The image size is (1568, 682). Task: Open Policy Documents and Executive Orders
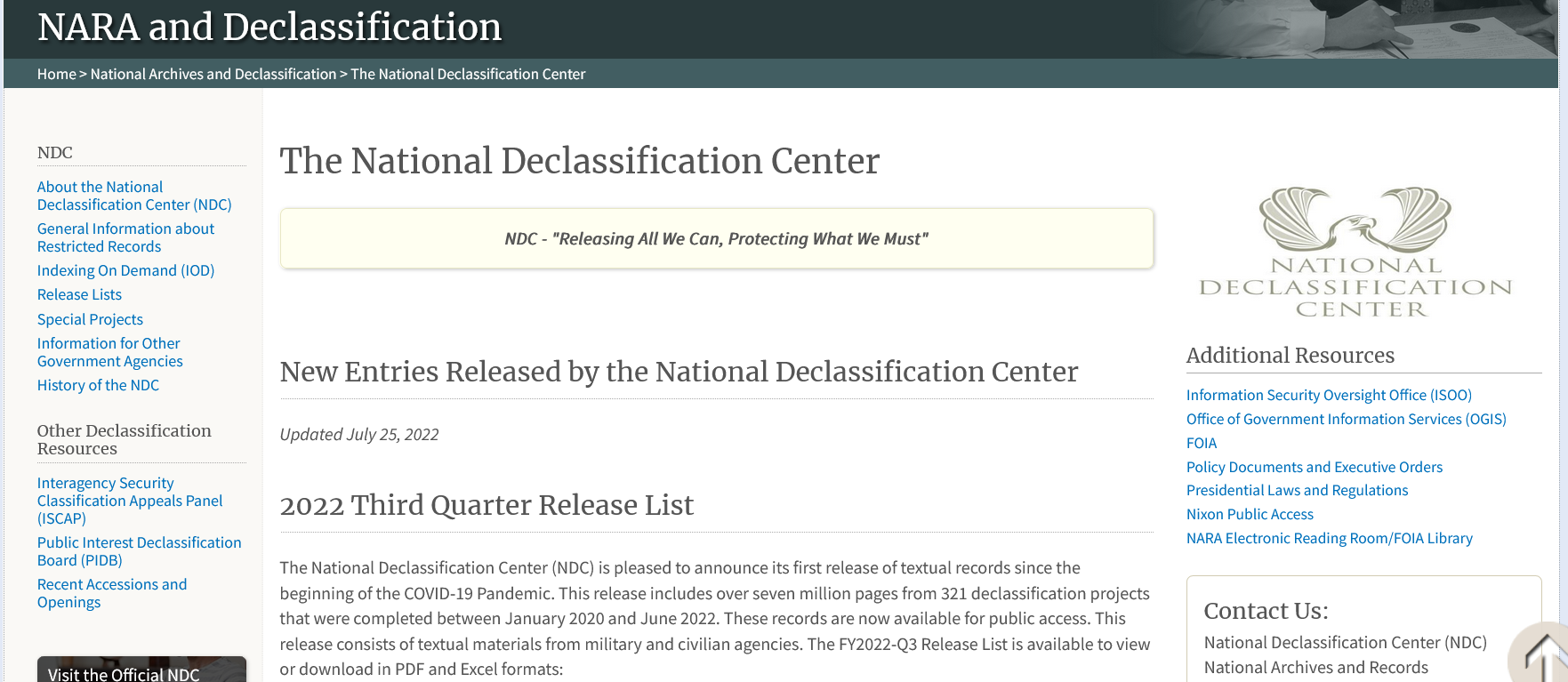pos(1315,467)
